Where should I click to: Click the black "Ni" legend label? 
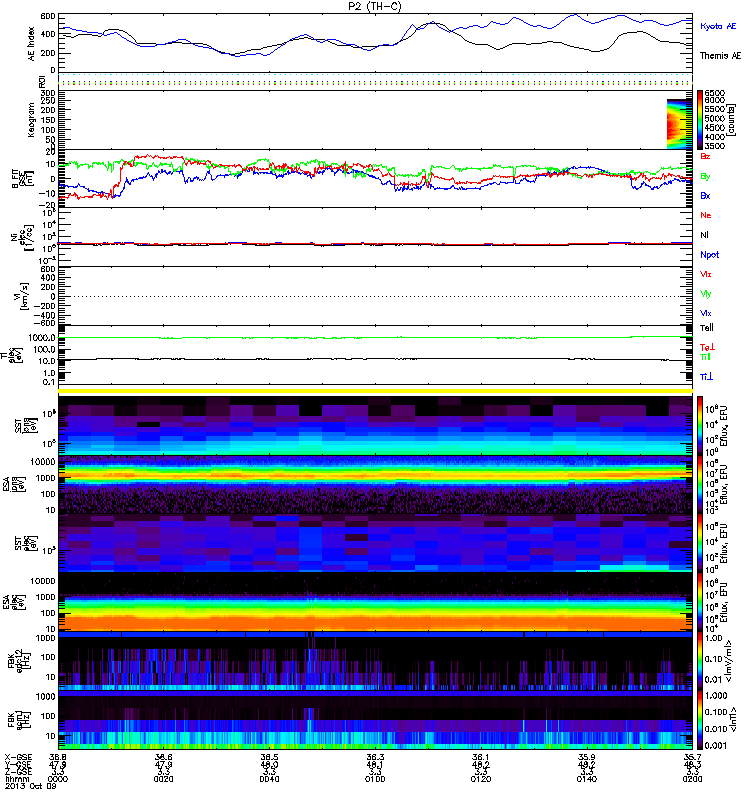[704, 235]
